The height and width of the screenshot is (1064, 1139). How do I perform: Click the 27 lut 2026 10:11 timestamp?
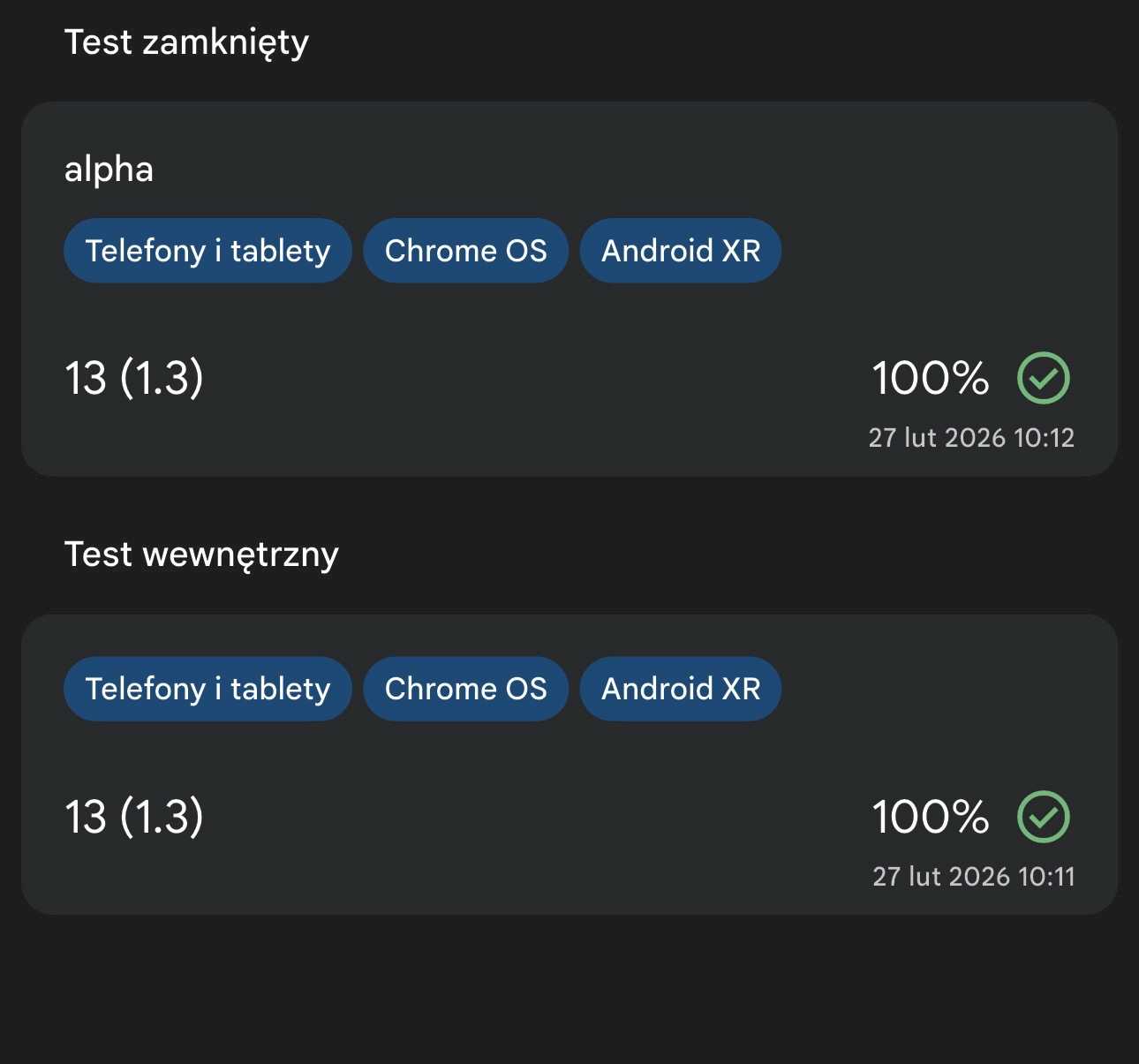pyautogui.click(x=973, y=877)
